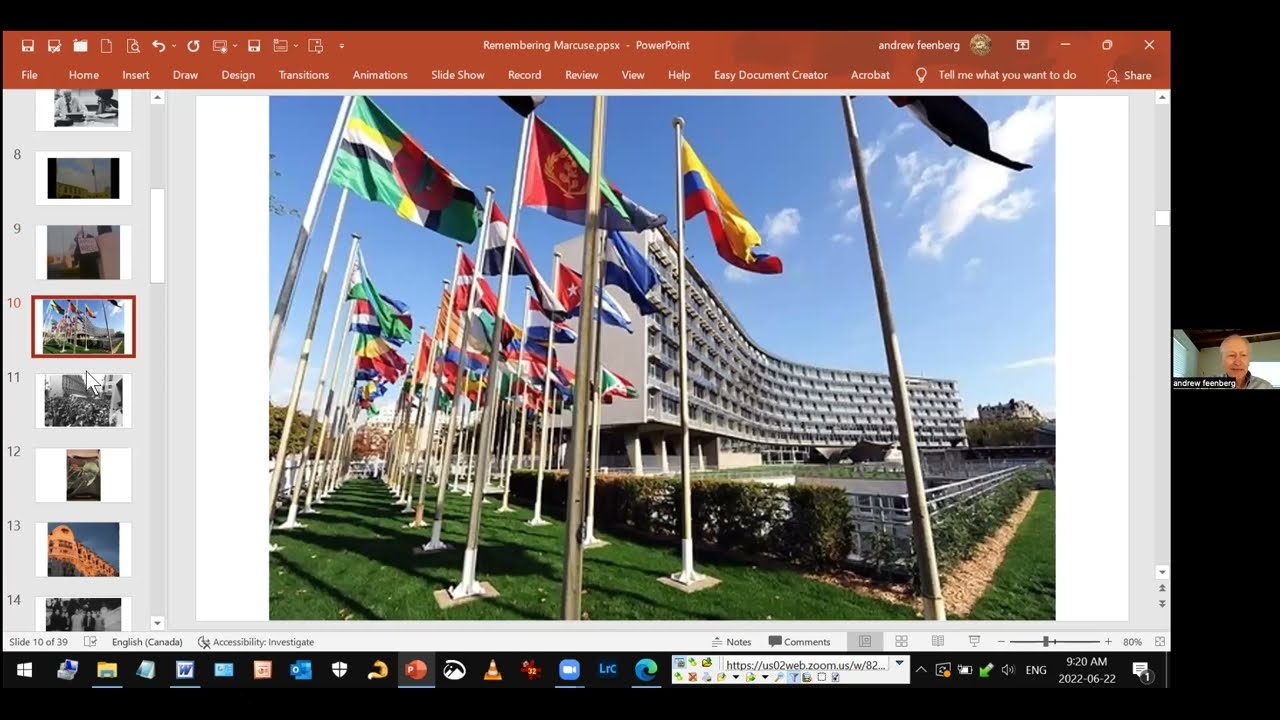
Task: Switch to the Insert tab
Action: (x=136, y=75)
